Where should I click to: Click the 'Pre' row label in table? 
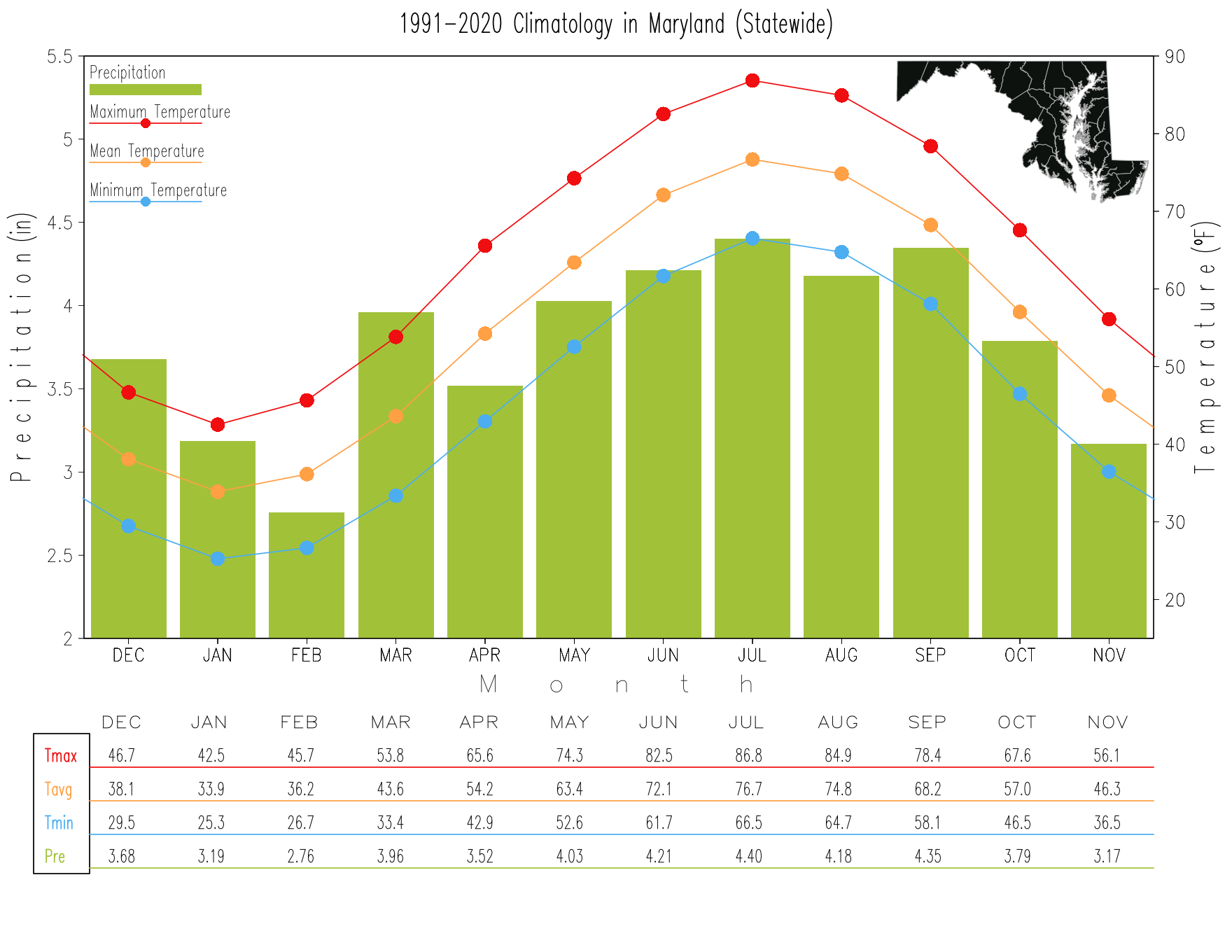pos(55,856)
